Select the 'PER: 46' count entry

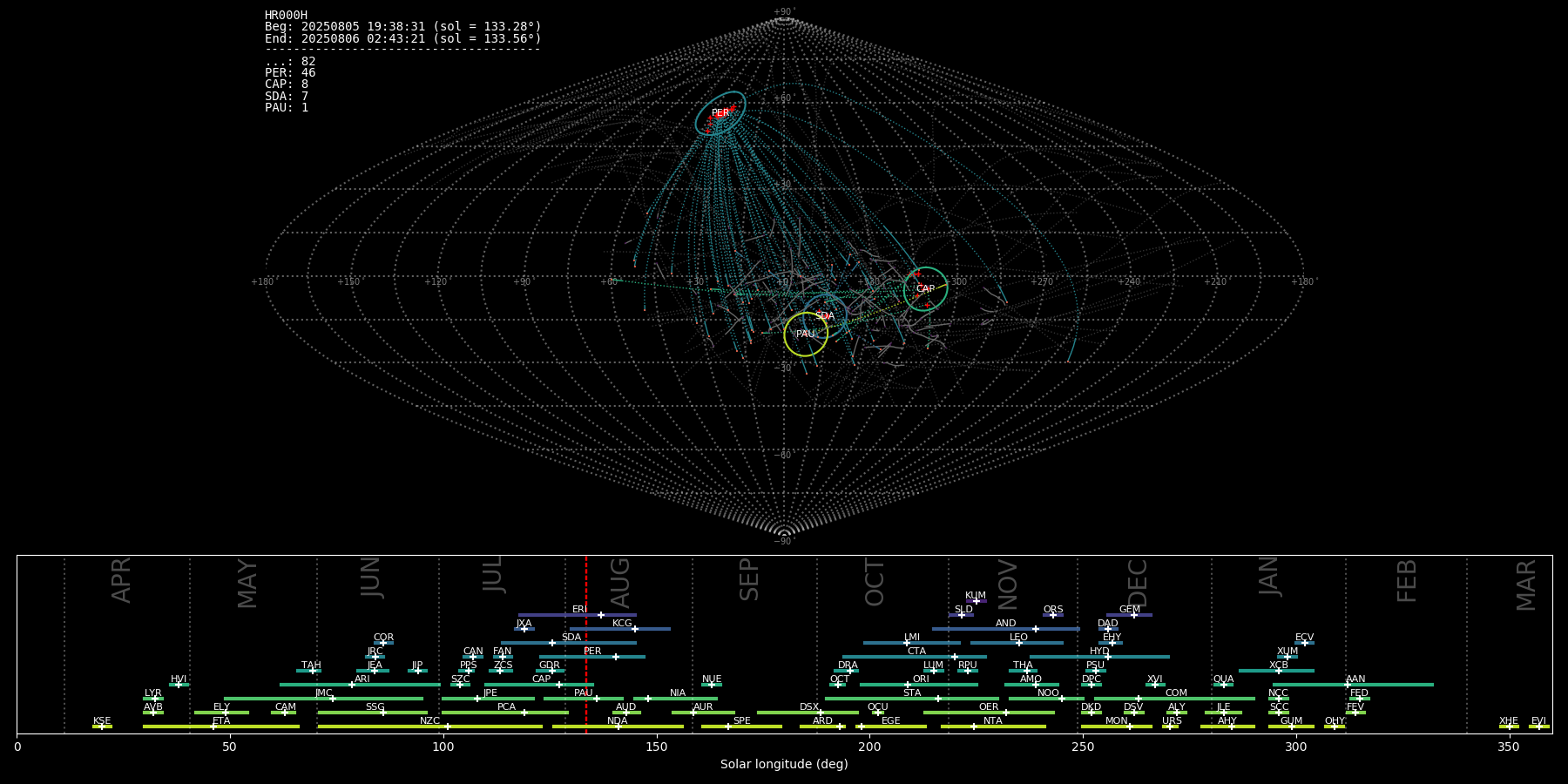290,73
